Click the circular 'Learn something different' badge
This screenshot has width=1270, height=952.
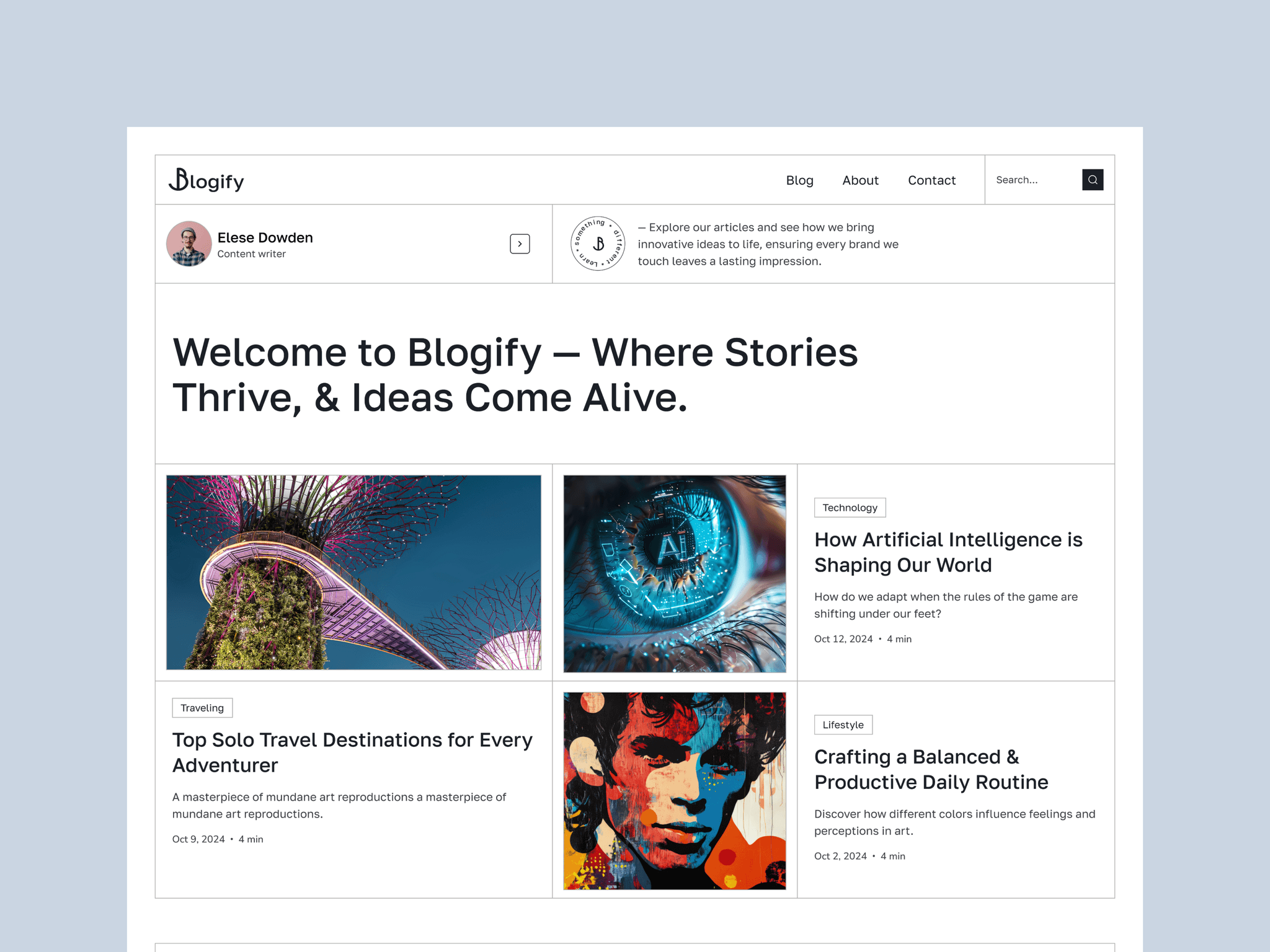coord(597,244)
